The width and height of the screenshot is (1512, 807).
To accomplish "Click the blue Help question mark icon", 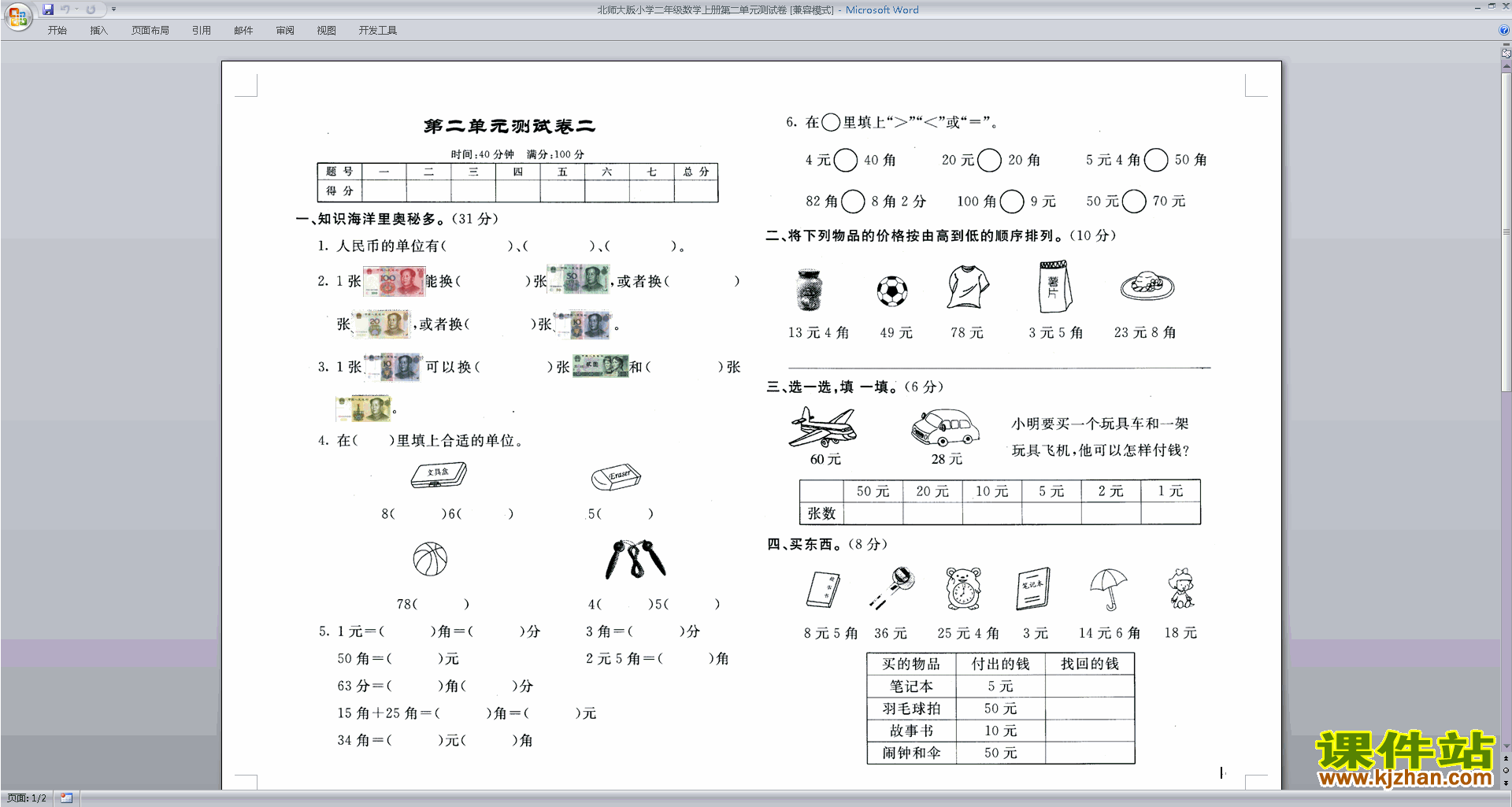I will [x=1504, y=31].
